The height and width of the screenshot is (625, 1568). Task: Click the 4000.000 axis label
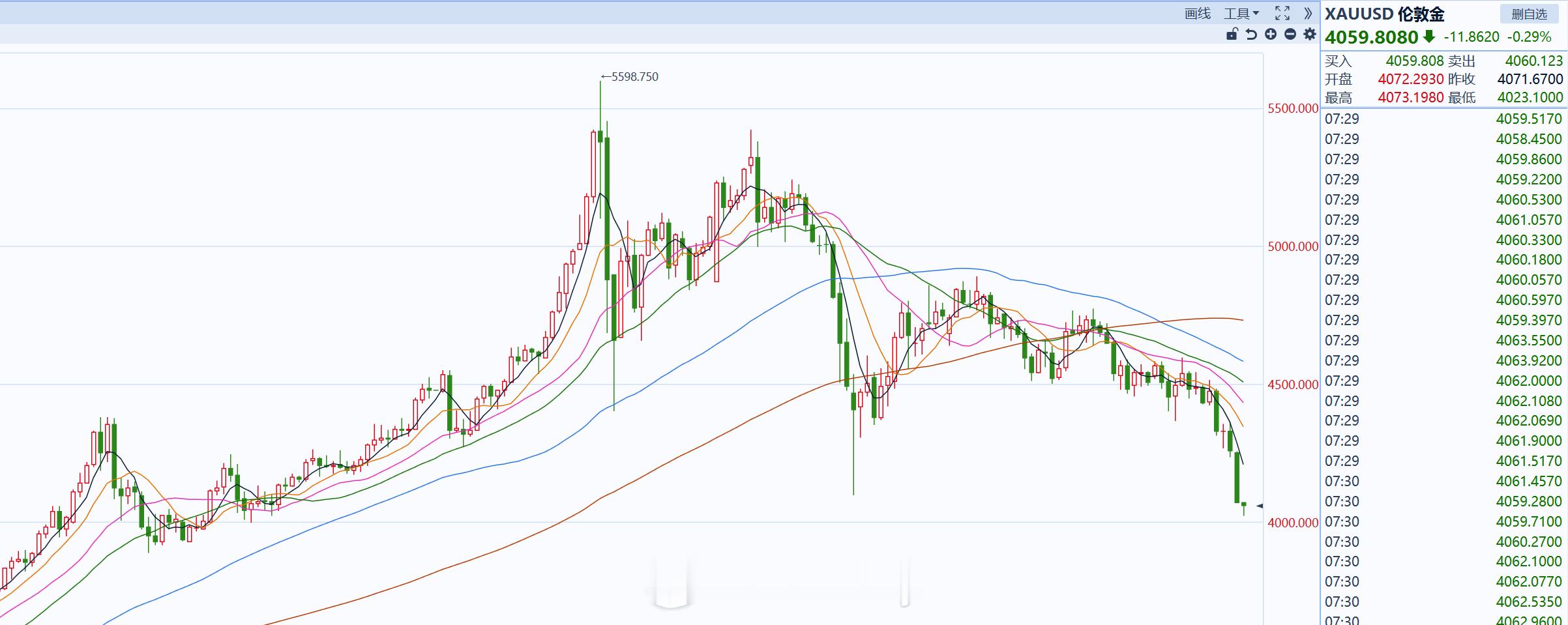pos(1293,523)
